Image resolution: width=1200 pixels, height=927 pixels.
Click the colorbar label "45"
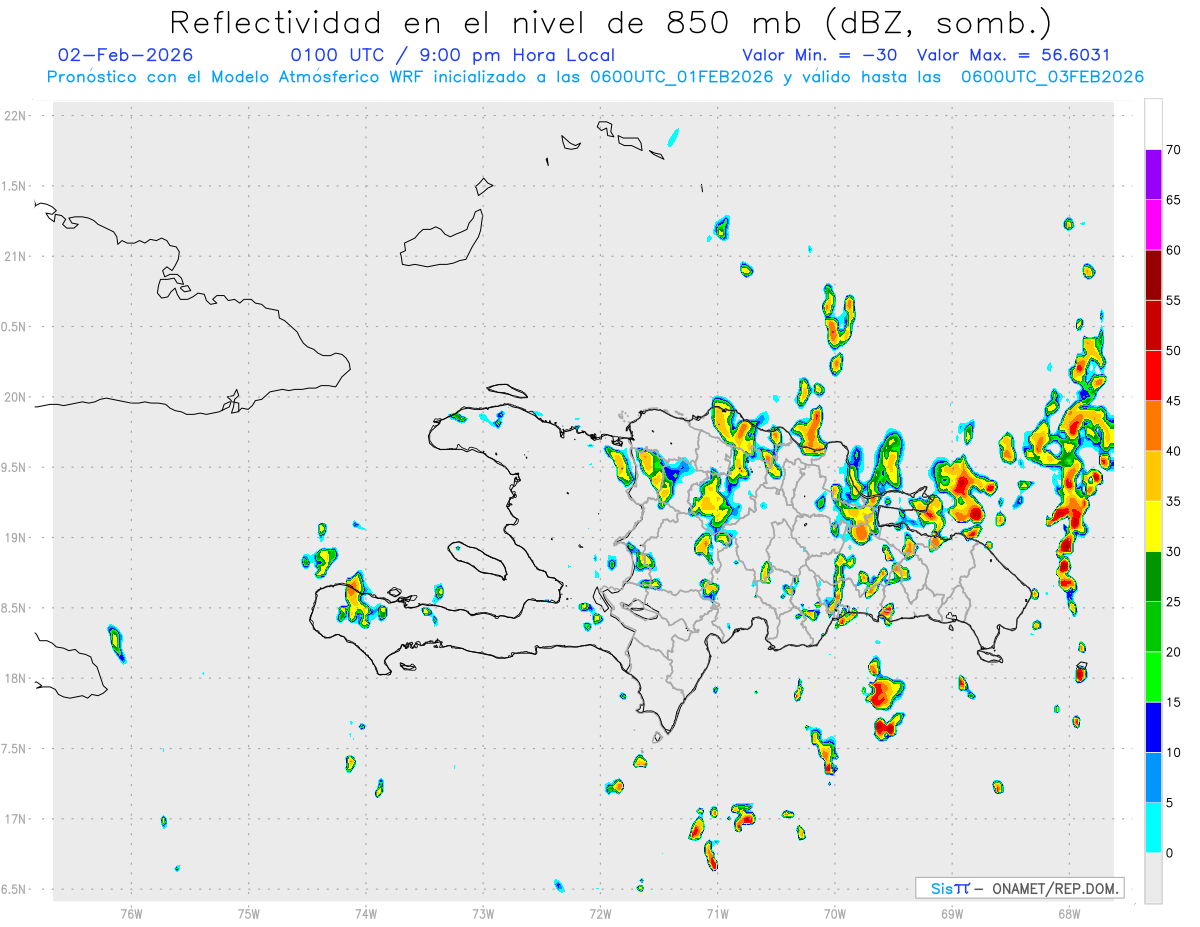[1173, 401]
